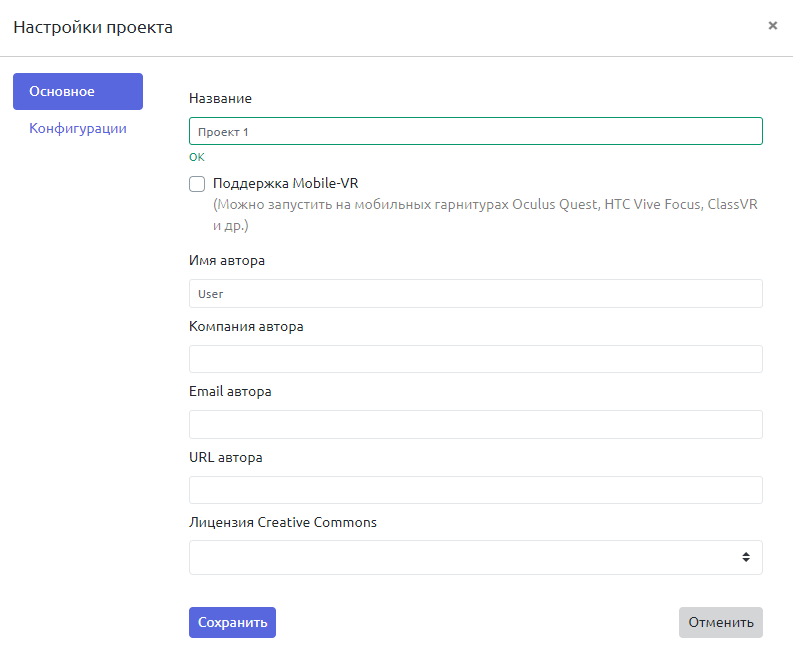793x664 pixels.
Task: Open the Конфигурации tab
Action: pyautogui.click(x=77, y=129)
